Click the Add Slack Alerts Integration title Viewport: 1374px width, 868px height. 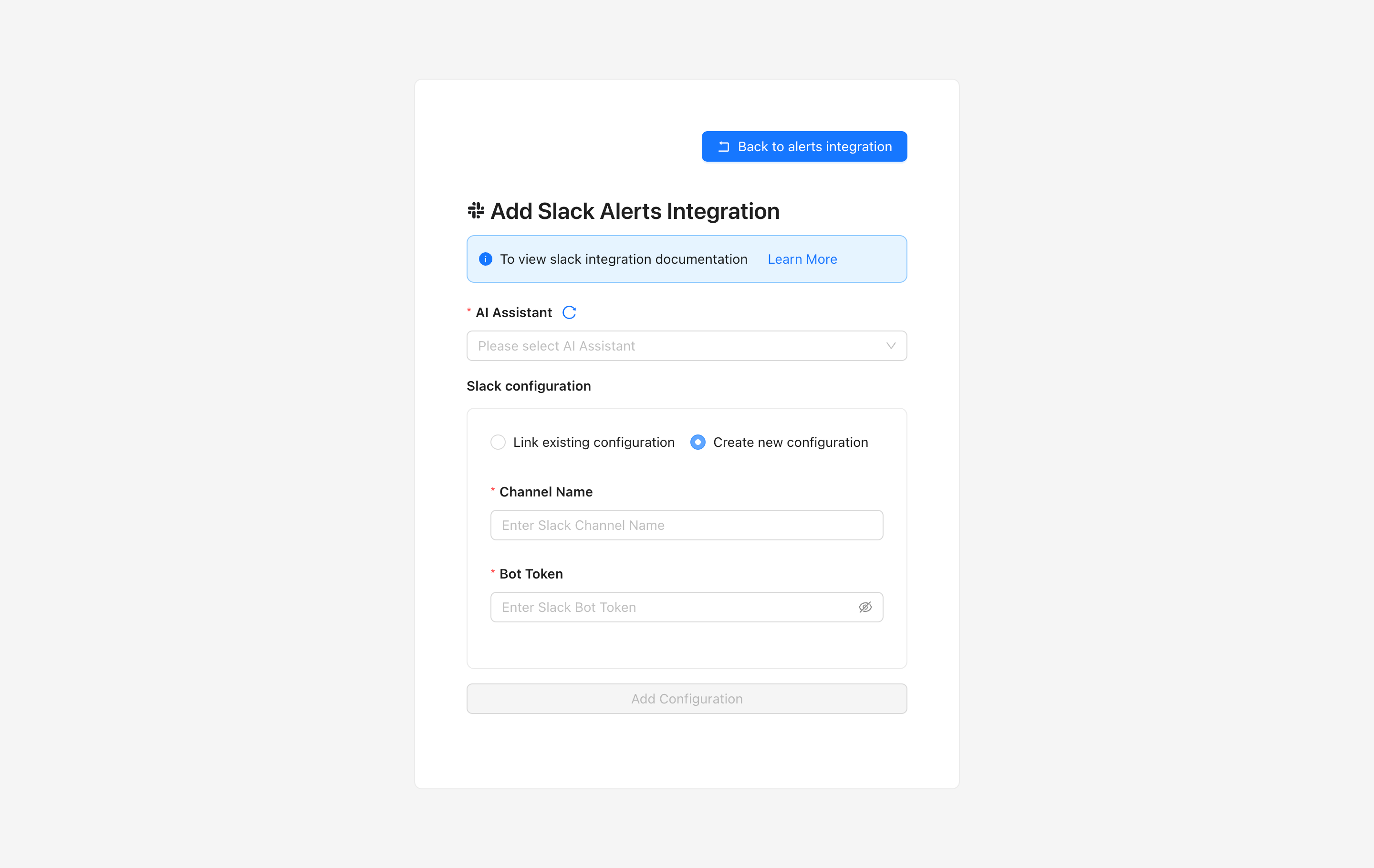(635, 211)
